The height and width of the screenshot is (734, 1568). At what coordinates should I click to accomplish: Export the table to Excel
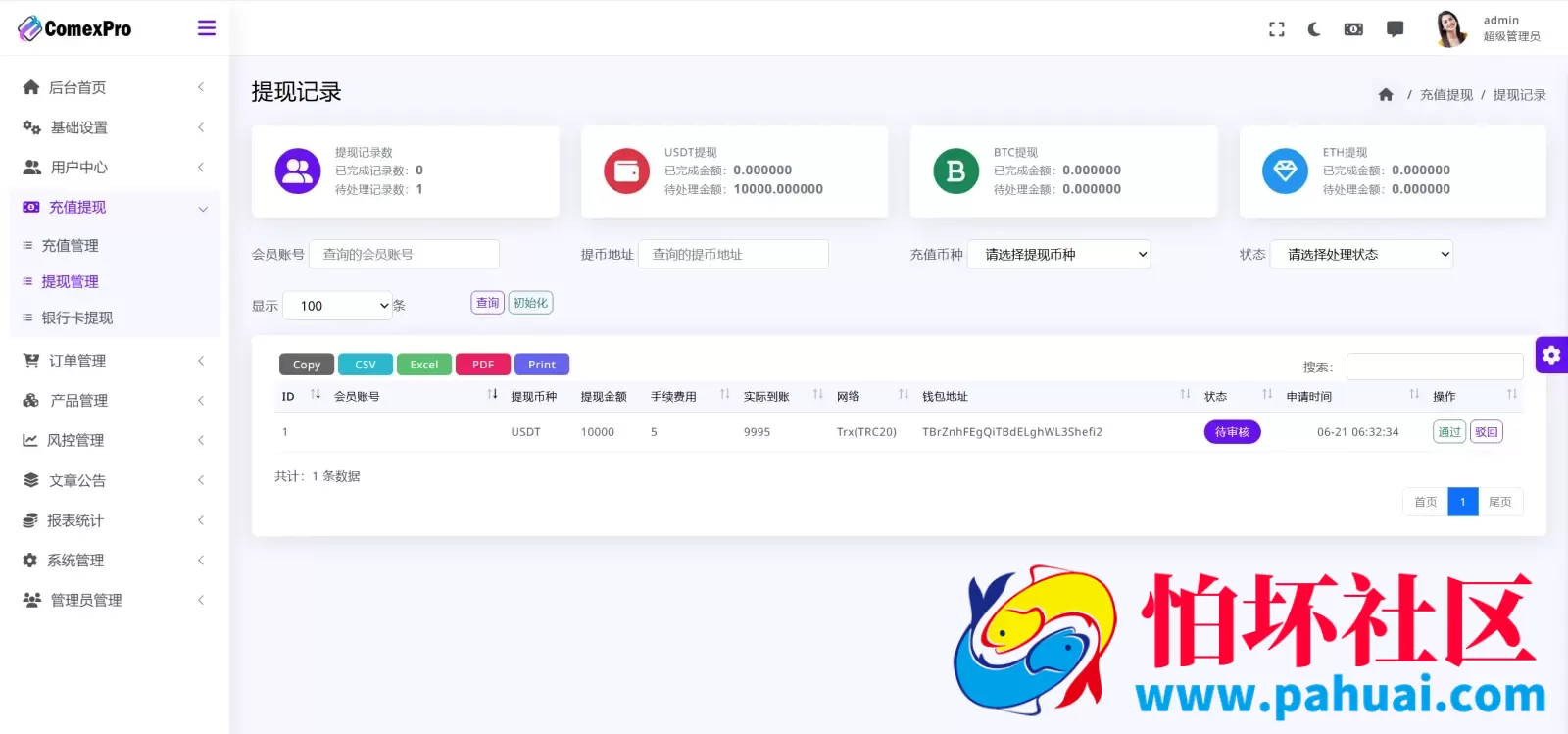pyautogui.click(x=424, y=365)
